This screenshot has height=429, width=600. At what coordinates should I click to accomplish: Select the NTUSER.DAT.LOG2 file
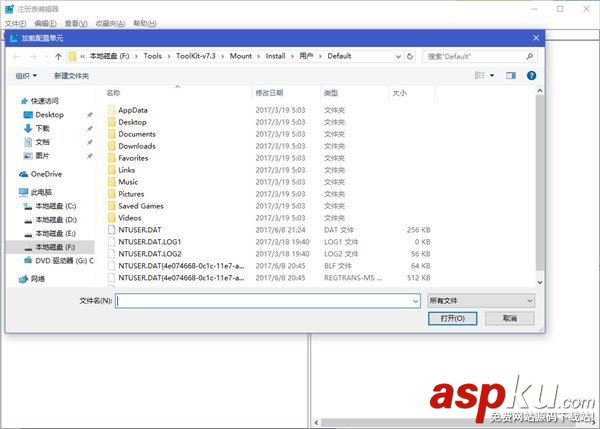coord(150,254)
